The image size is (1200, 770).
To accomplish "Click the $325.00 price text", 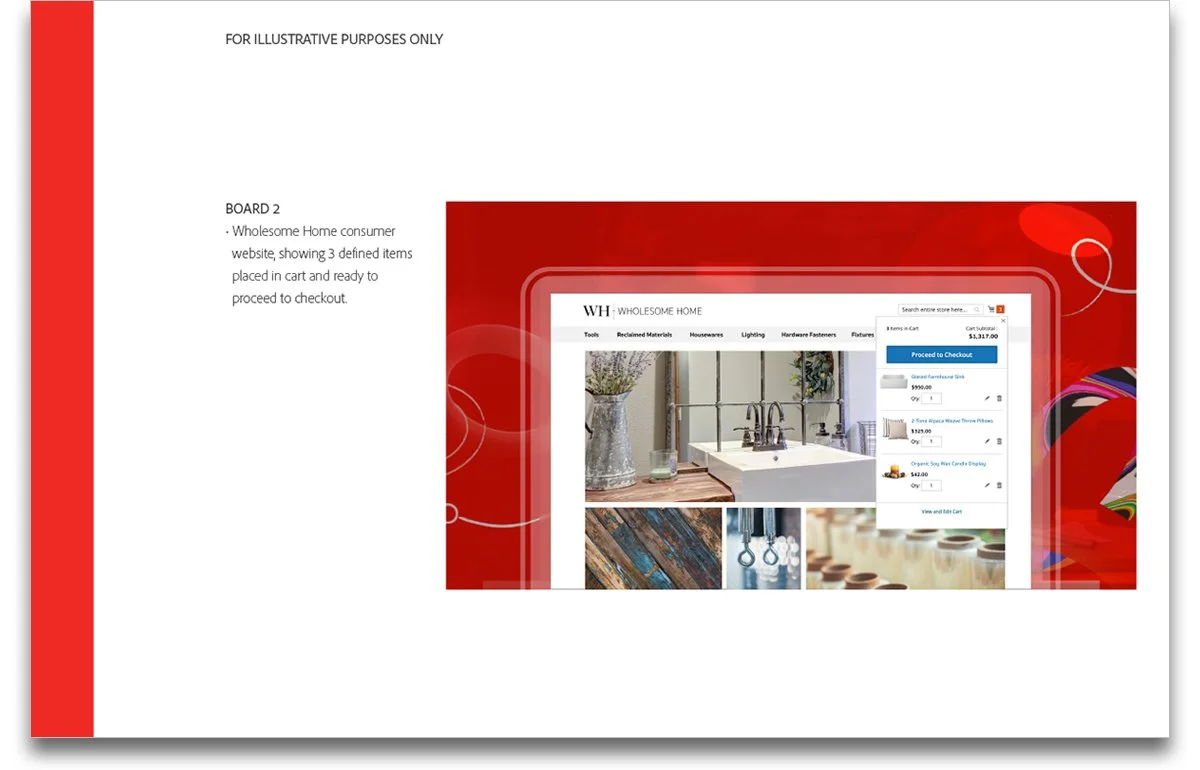I will [921, 431].
